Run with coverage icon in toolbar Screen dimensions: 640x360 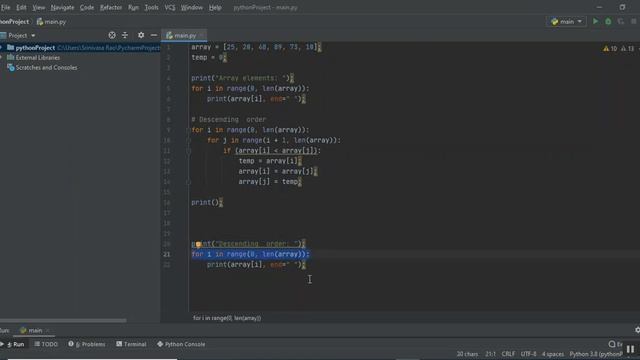pos(621,21)
